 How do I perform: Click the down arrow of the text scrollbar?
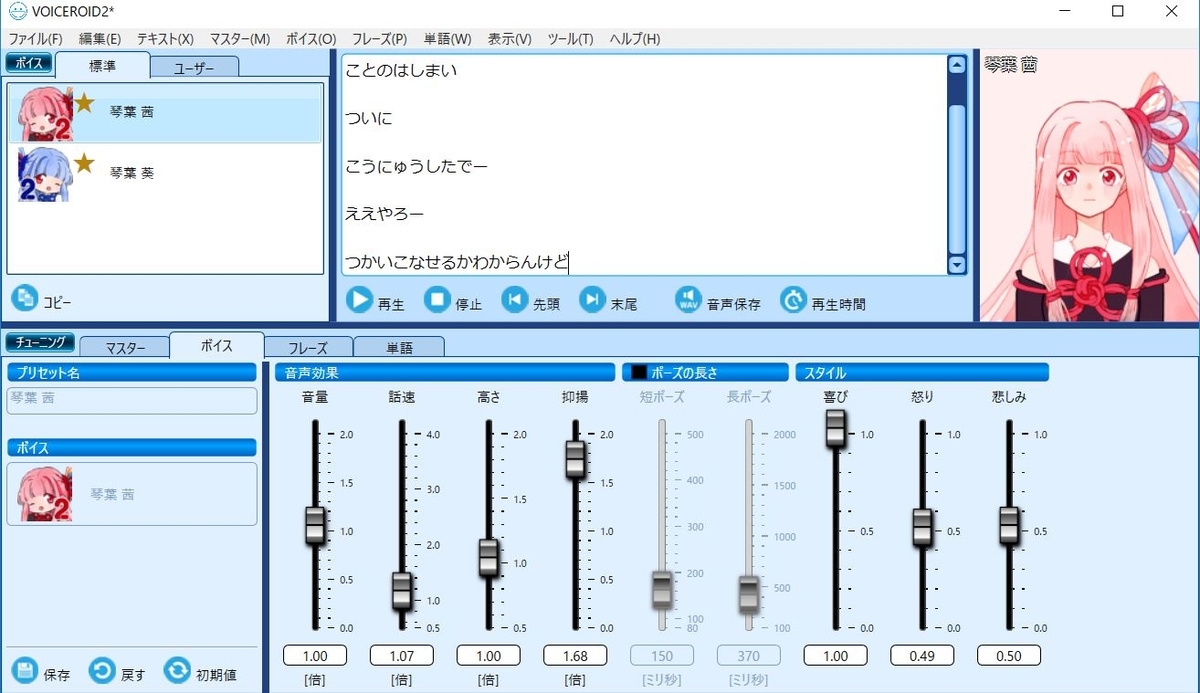click(x=957, y=265)
